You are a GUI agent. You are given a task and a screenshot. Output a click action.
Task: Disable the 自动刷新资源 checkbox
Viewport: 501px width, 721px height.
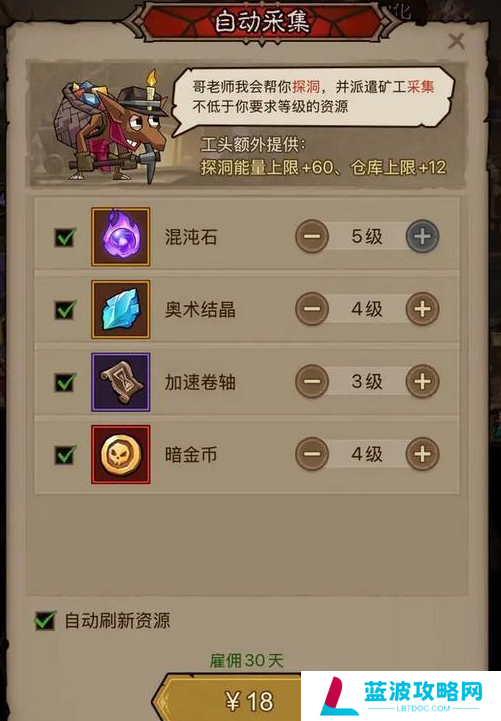(x=45, y=621)
